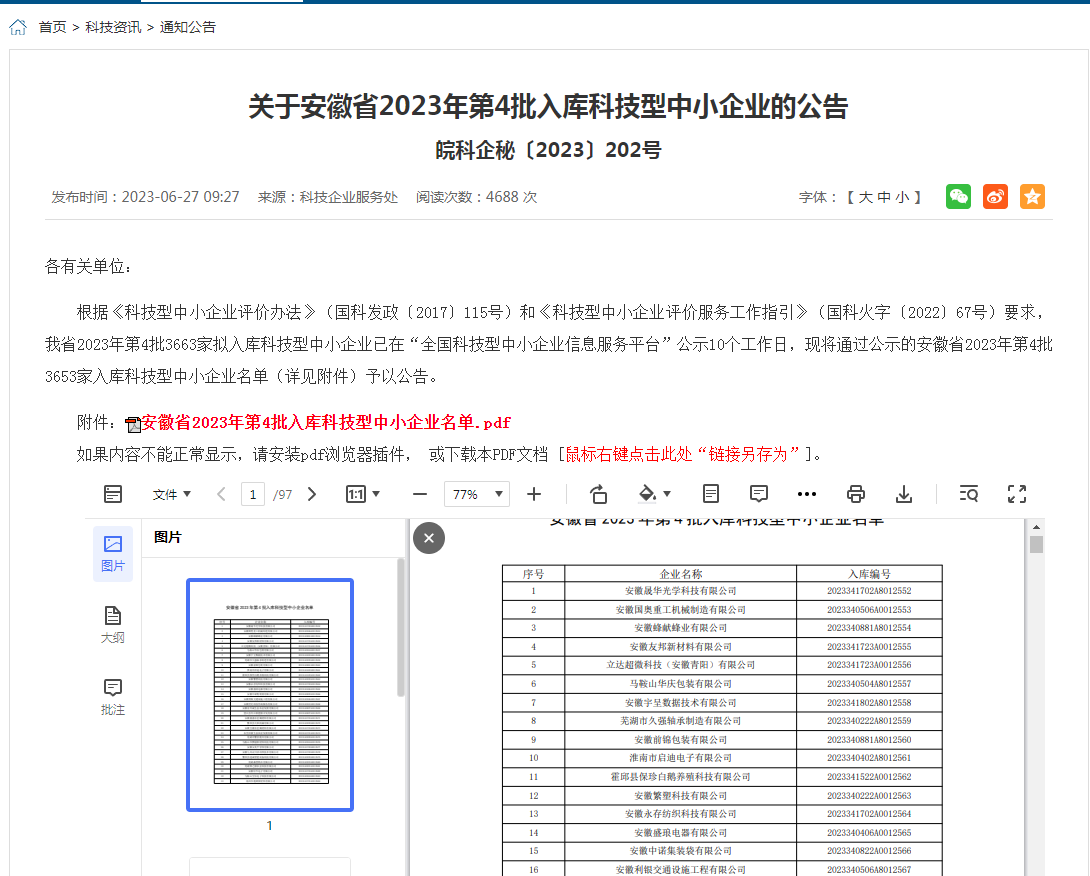This screenshot has width=1090, height=876.
Task: Go to next PDF page
Action: point(312,494)
